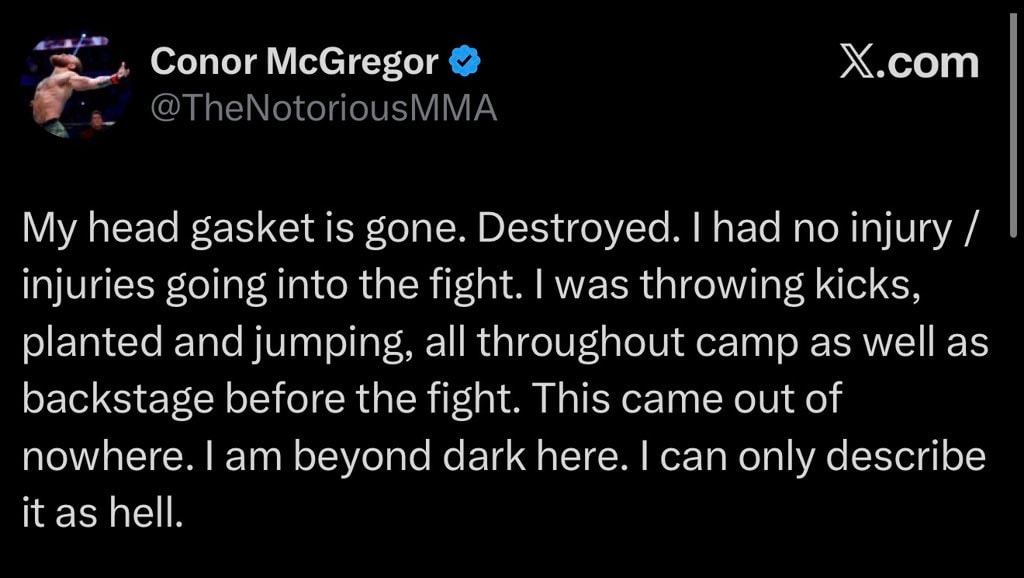Screen dimensions: 1024x578
Task: Click the Conor McGregor display name
Action: [x=295, y=62]
